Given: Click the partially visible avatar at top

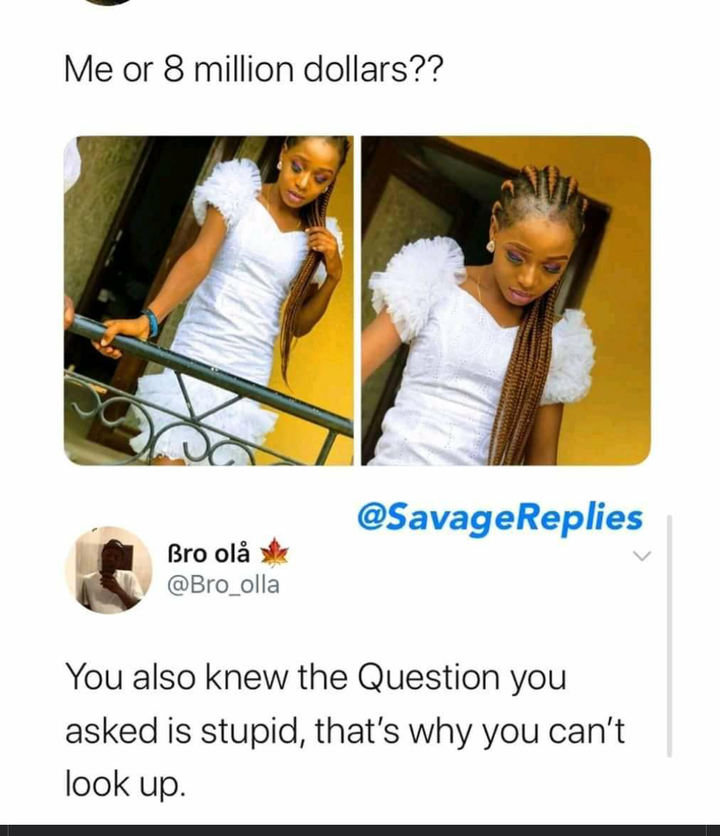Looking at the screenshot, I should (109, 2).
